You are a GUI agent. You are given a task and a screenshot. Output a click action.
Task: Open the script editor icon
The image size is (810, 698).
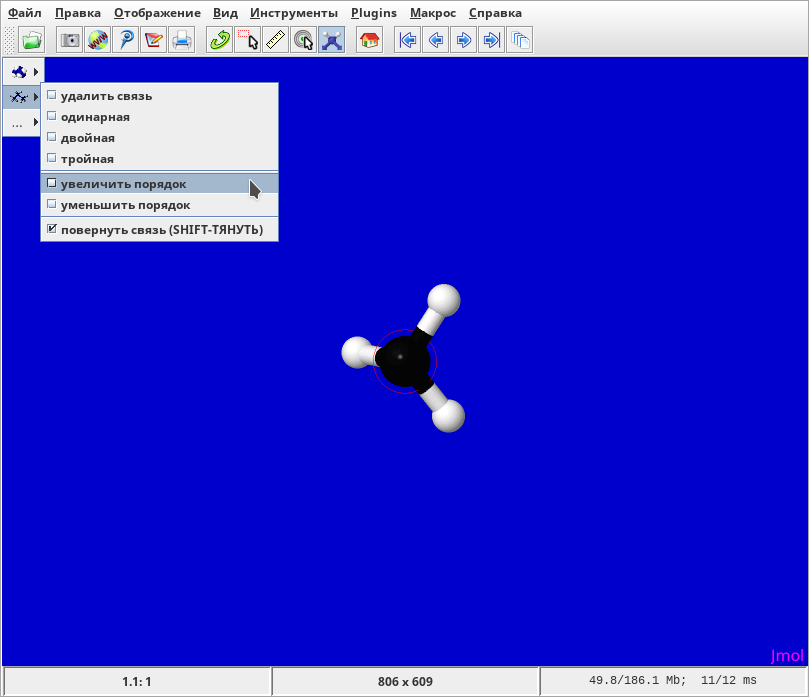(x=153, y=40)
